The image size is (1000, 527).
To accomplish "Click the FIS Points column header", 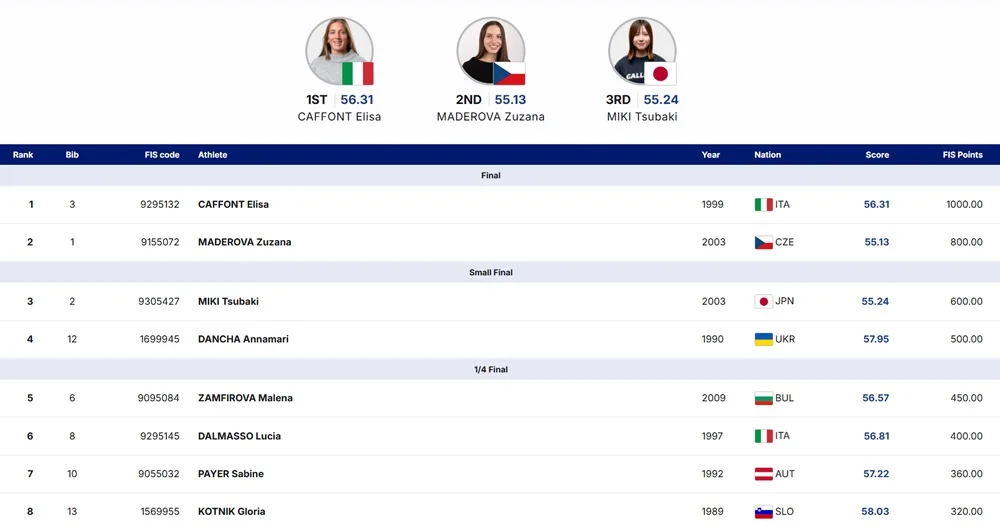I will [x=962, y=155].
